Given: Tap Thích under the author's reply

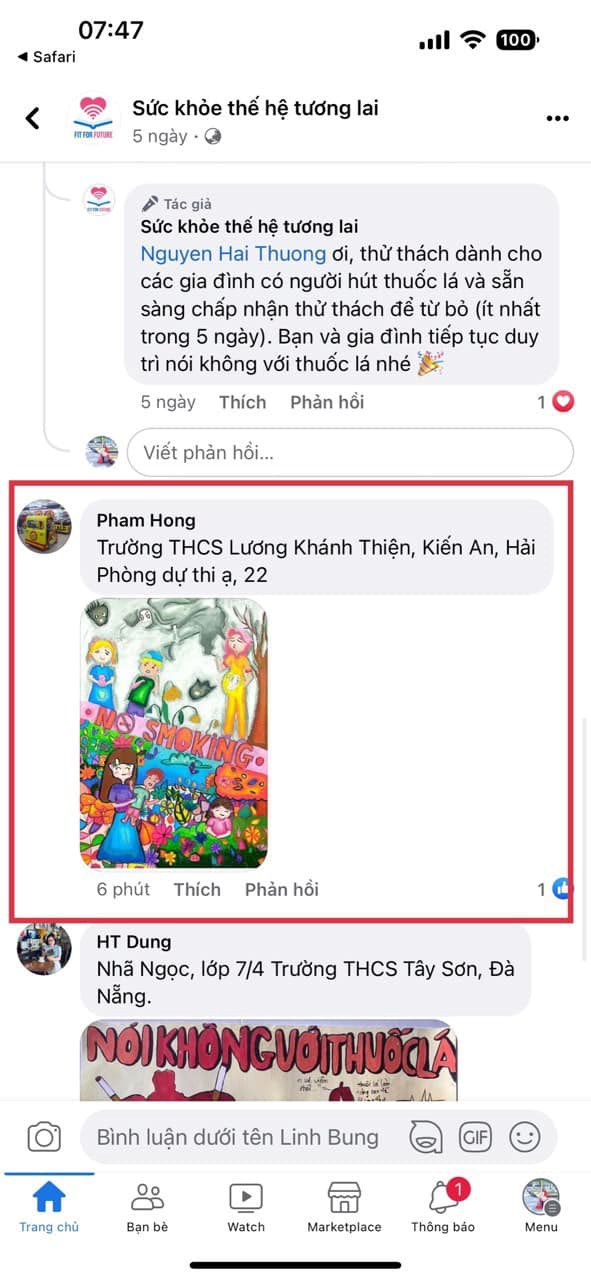Looking at the screenshot, I should pos(243,402).
